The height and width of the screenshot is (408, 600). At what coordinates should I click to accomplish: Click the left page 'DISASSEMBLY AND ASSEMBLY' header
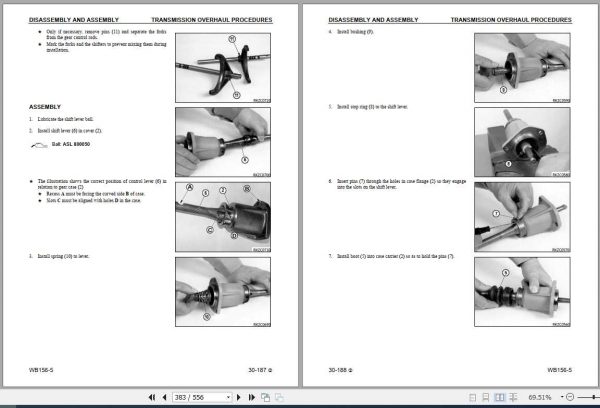click(74, 20)
